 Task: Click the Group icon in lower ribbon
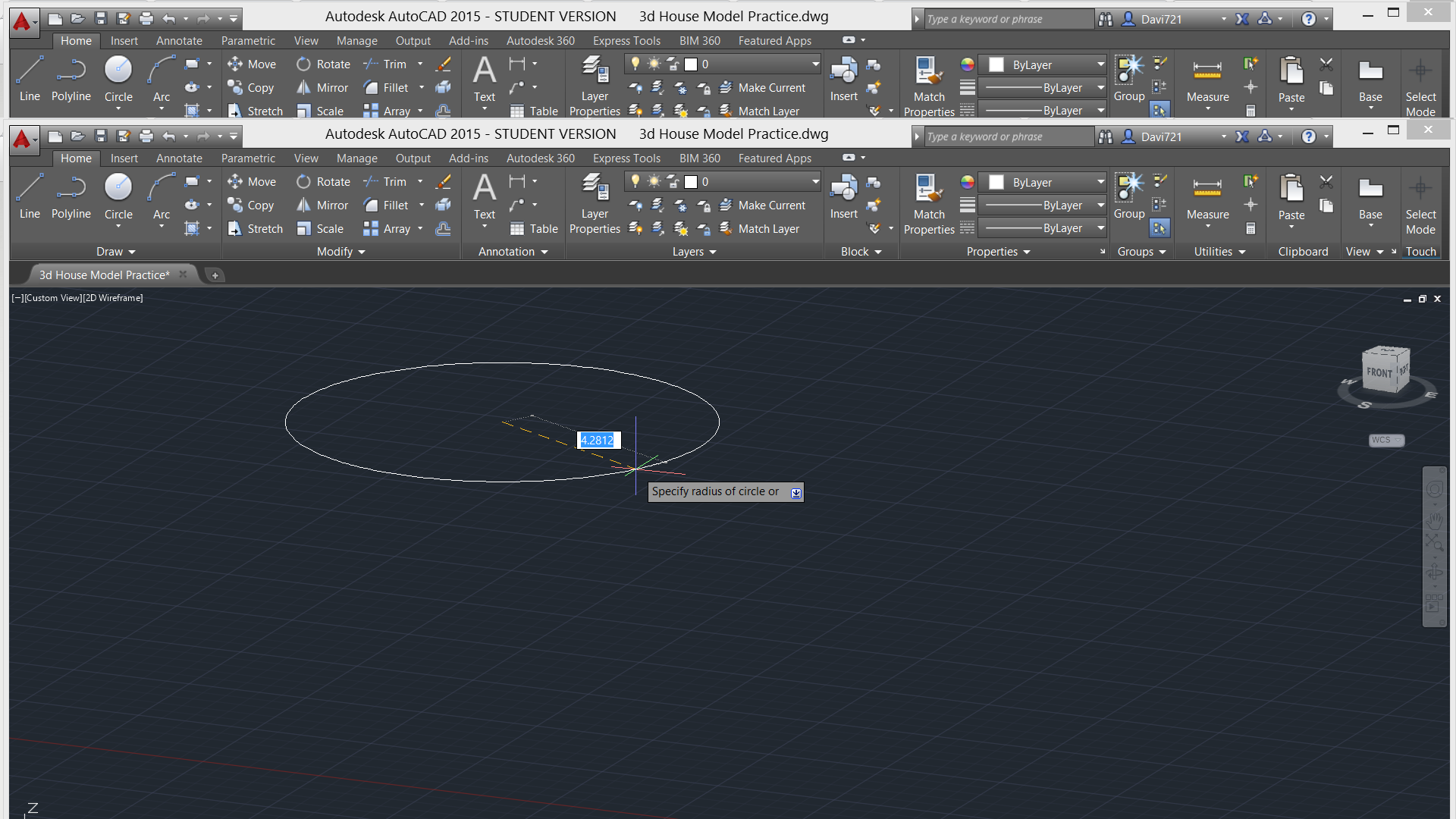click(x=1129, y=196)
